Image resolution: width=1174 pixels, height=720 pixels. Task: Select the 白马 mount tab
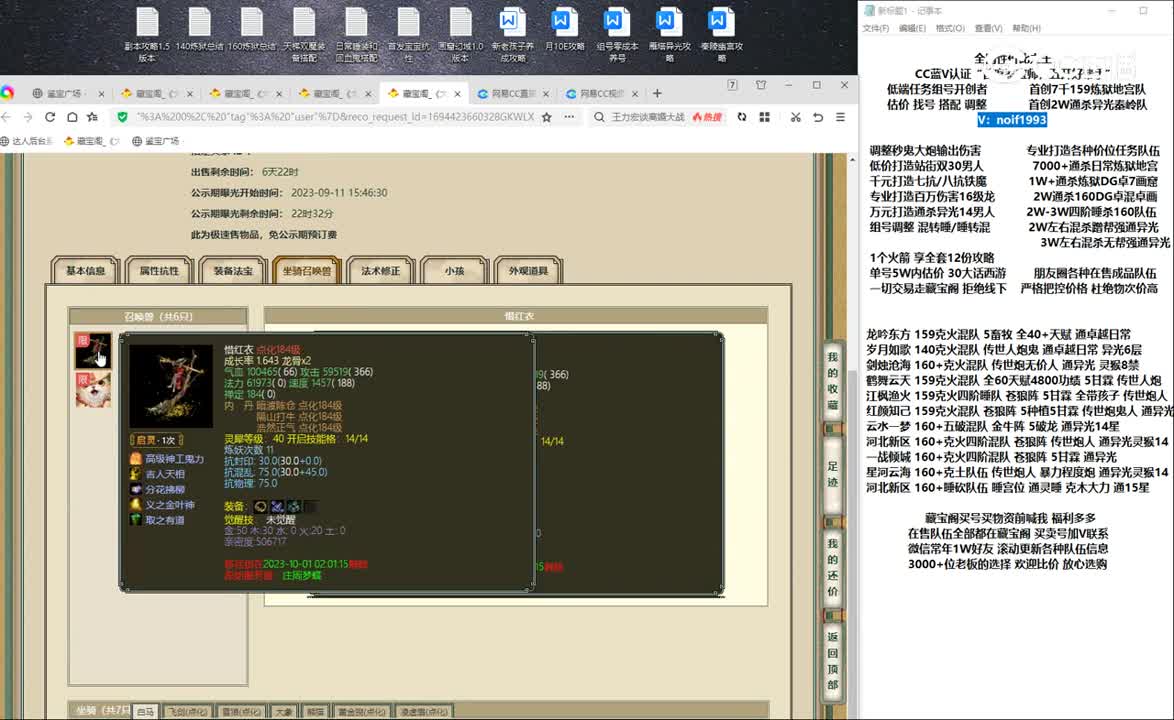click(x=146, y=712)
